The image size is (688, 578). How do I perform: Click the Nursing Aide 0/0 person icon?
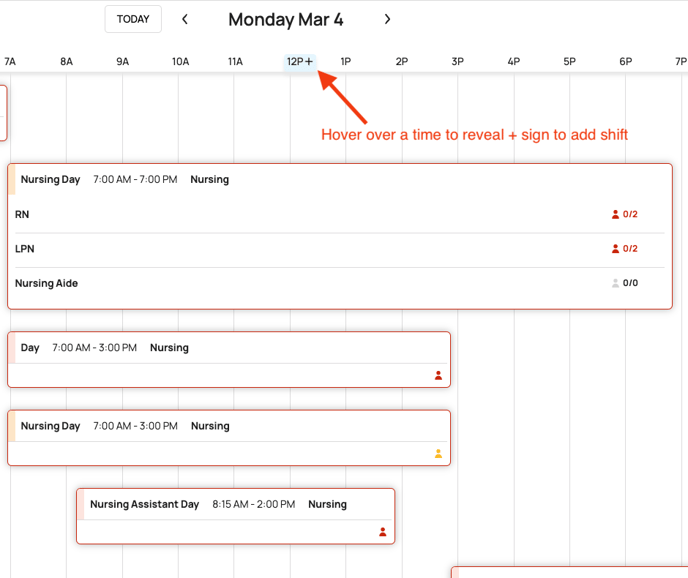point(615,283)
